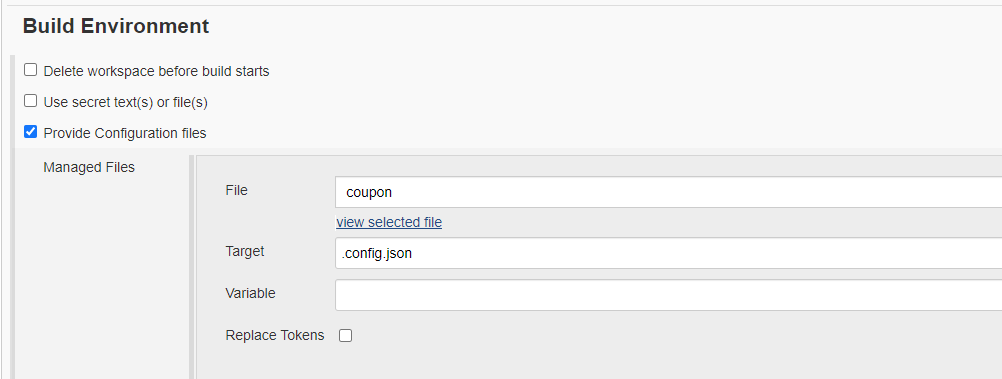Image resolution: width=1002 pixels, height=379 pixels.
Task: Enable the Use secret text(s) or file(s) checkbox
Action: click(x=31, y=100)
